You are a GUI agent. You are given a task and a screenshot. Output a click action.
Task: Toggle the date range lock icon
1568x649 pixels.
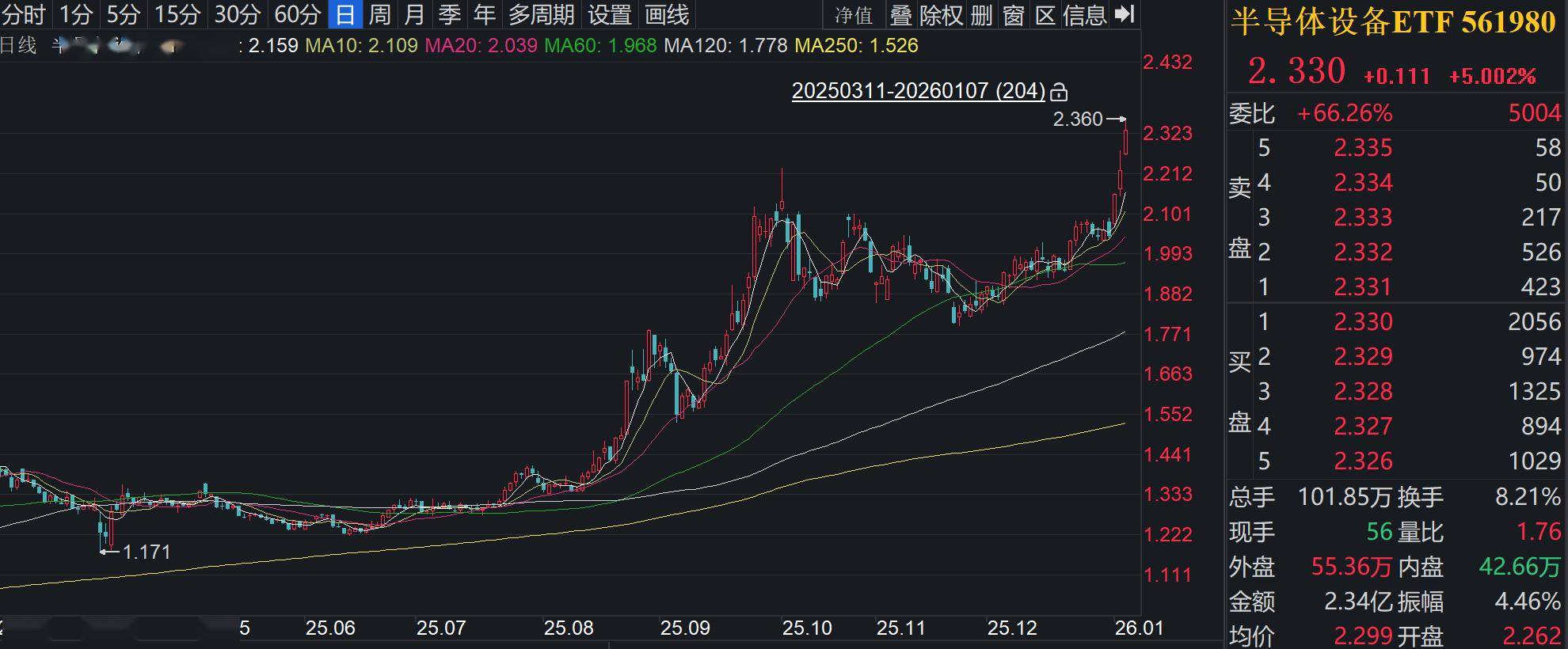point(1059,93)
